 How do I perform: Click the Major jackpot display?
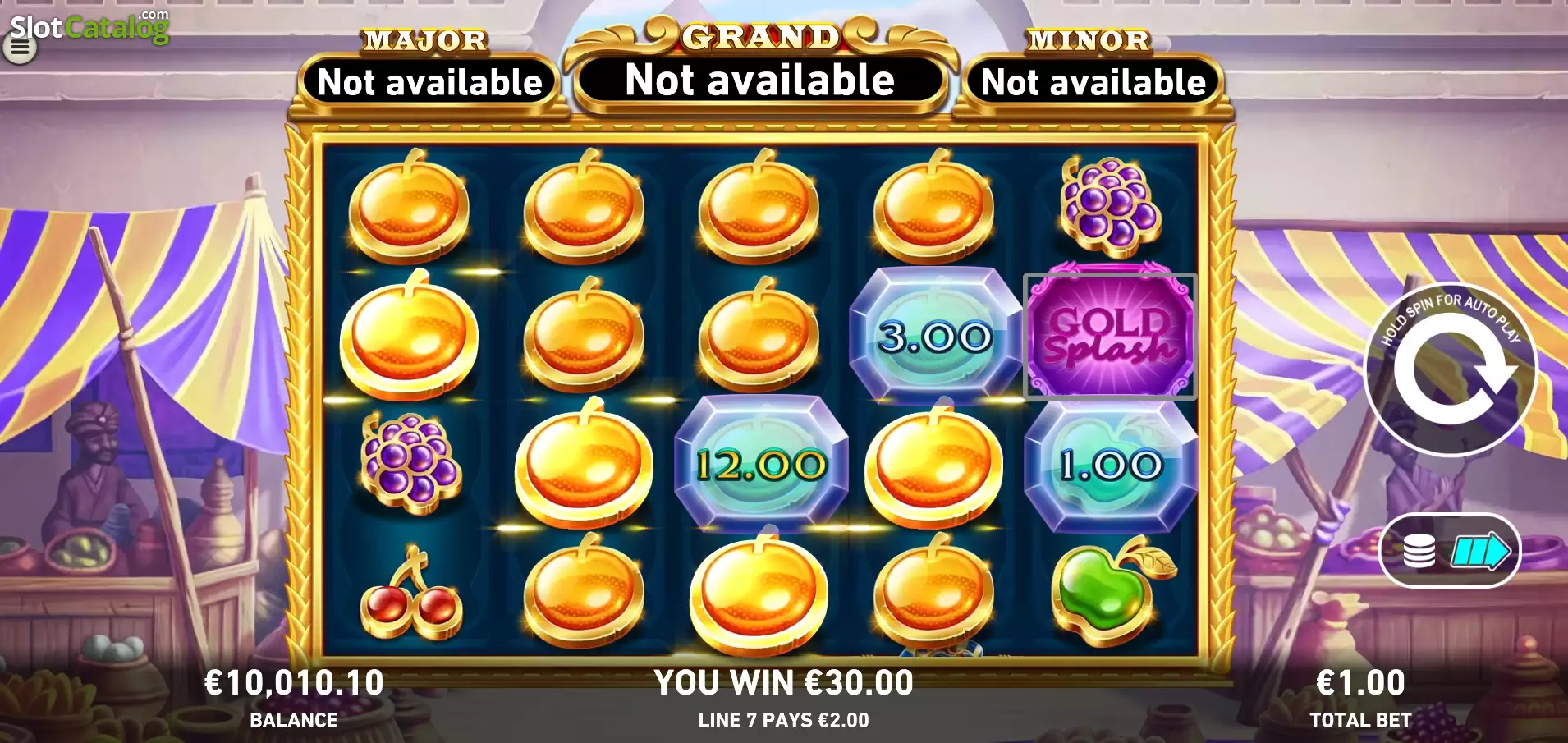tap(429, 82)
